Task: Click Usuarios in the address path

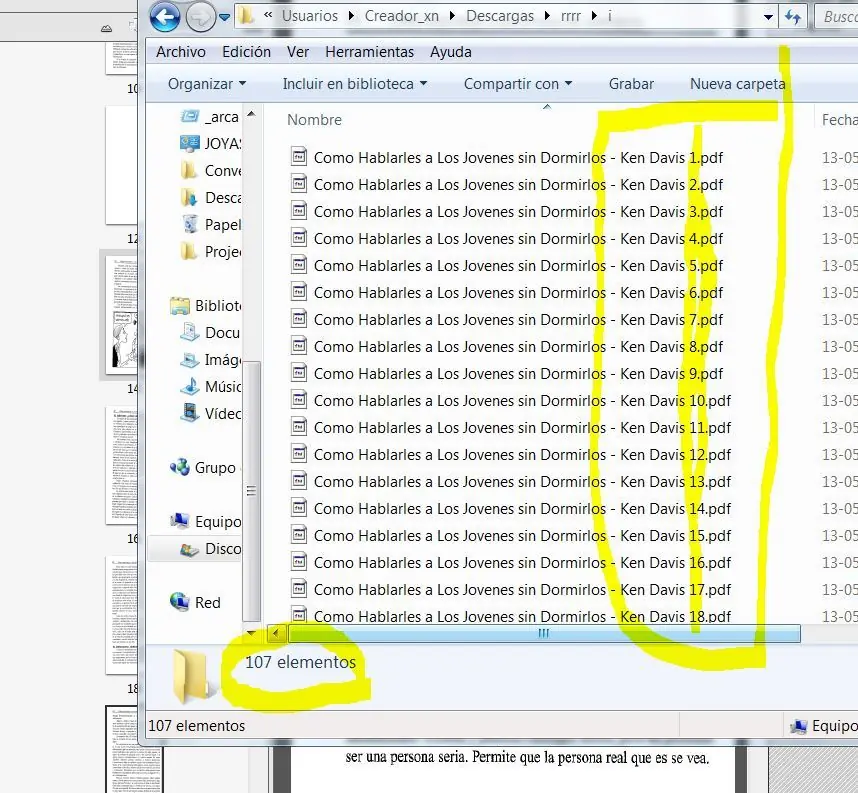Action: click(310, 16)
